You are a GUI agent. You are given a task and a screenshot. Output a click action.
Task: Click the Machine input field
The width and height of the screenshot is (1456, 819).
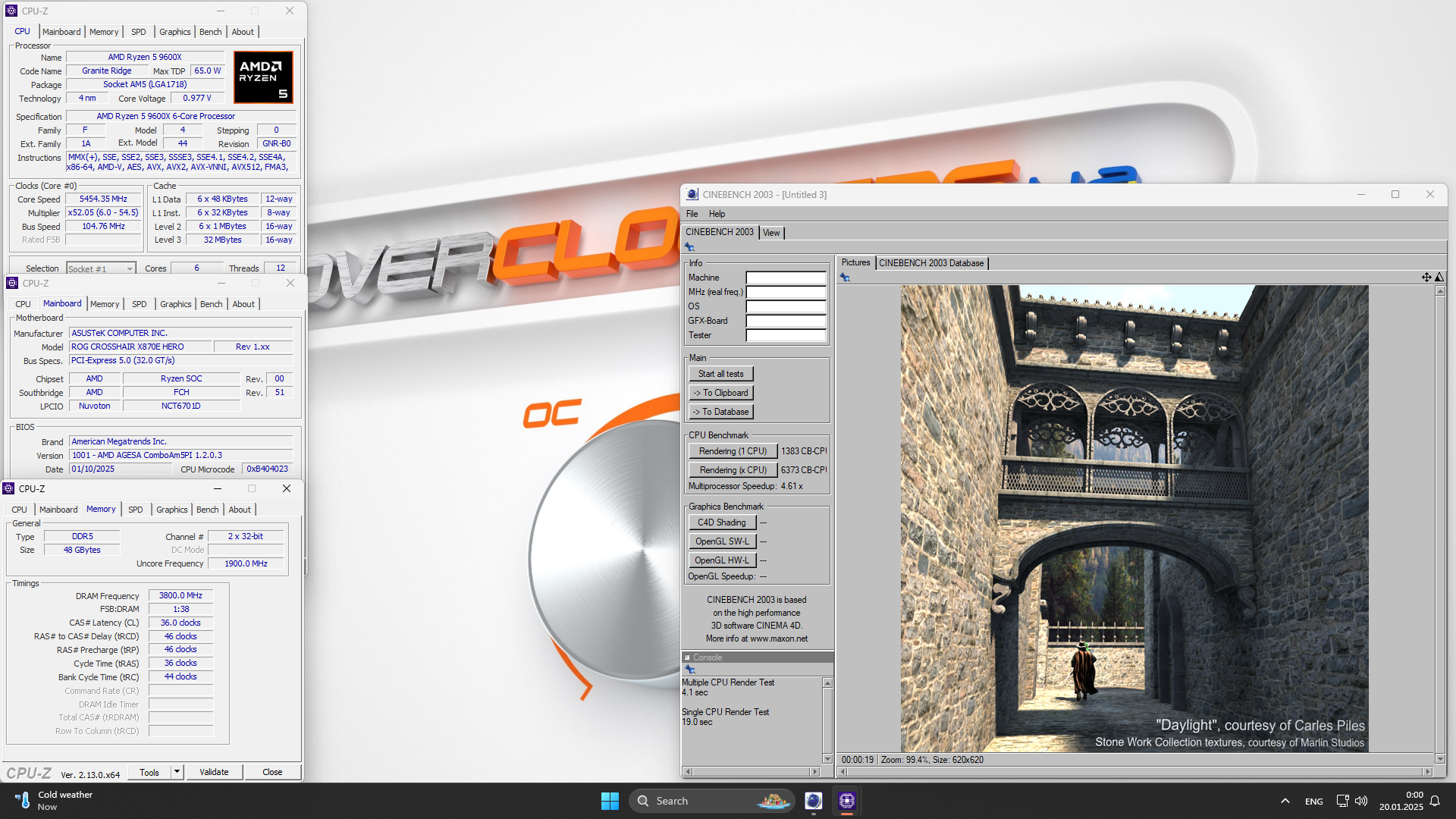click(x=786, y=278)
